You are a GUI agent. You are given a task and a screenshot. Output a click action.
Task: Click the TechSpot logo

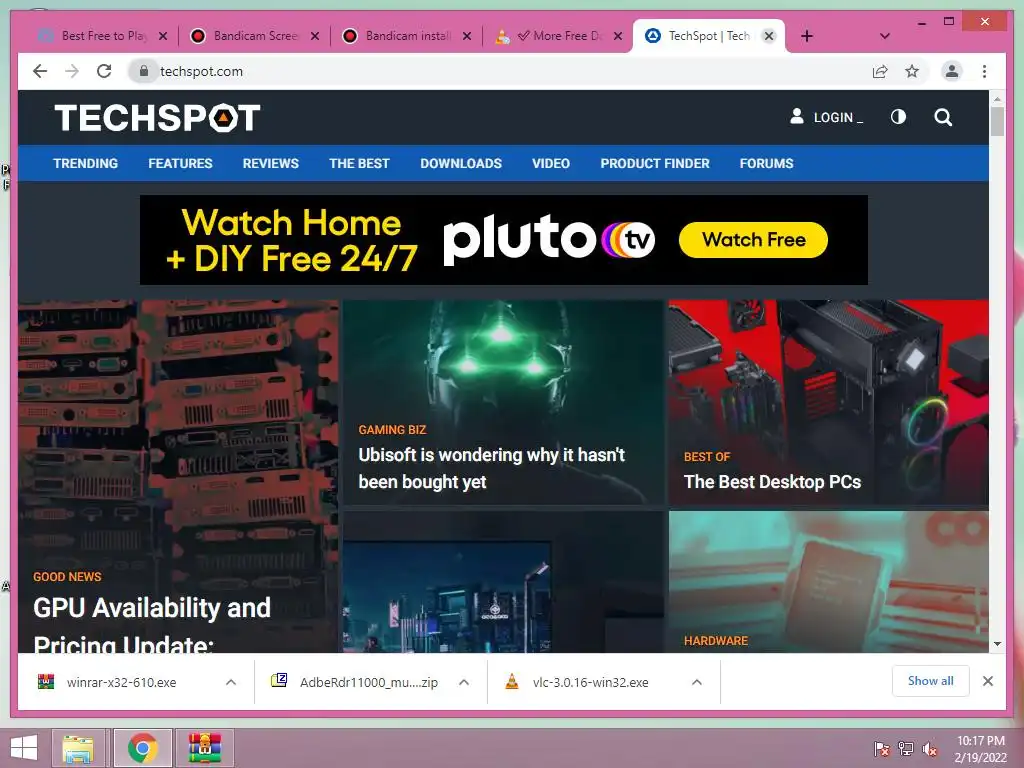pos(157,118)
